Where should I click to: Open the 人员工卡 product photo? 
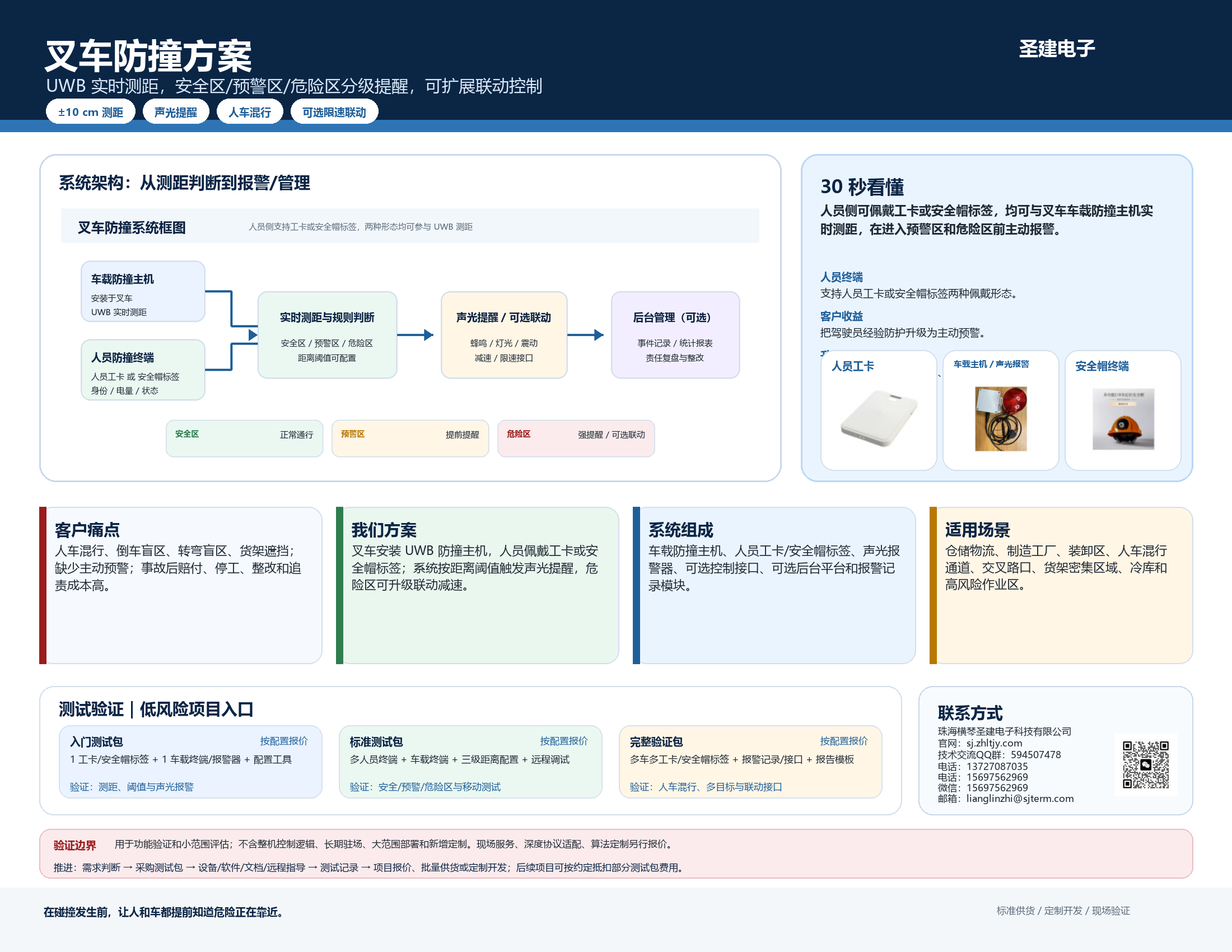pyautogui.click(x=879, y=418)
